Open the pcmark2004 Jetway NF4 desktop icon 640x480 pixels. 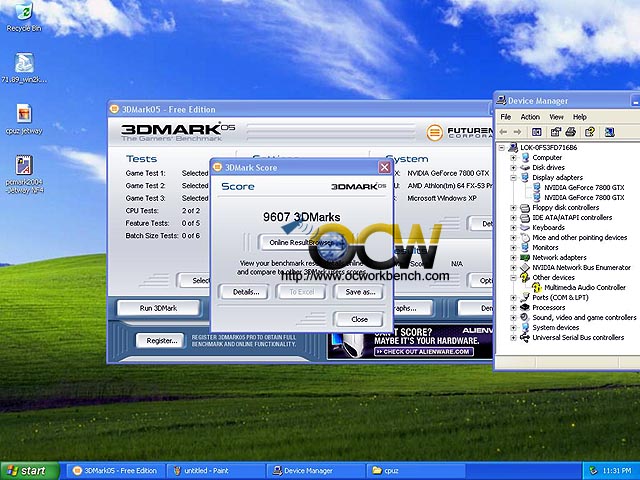[x=24, y=173]
